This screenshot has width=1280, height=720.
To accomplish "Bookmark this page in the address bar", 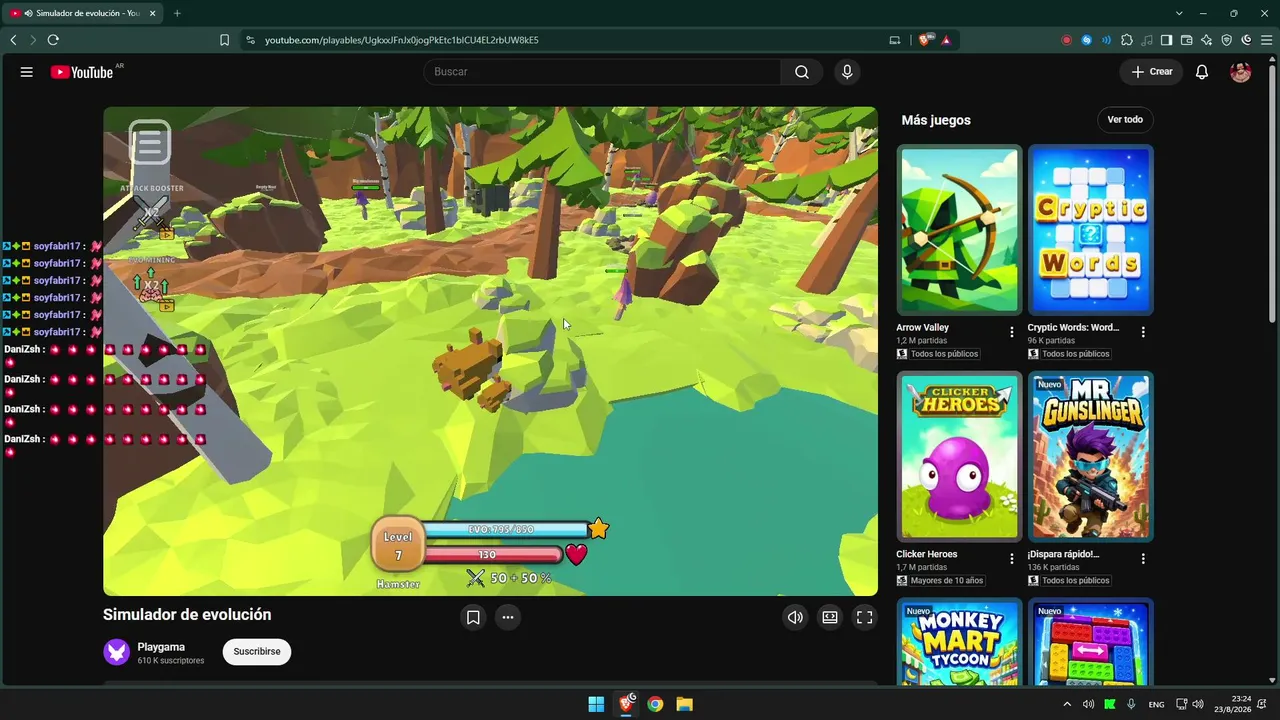I will (224, 40).
